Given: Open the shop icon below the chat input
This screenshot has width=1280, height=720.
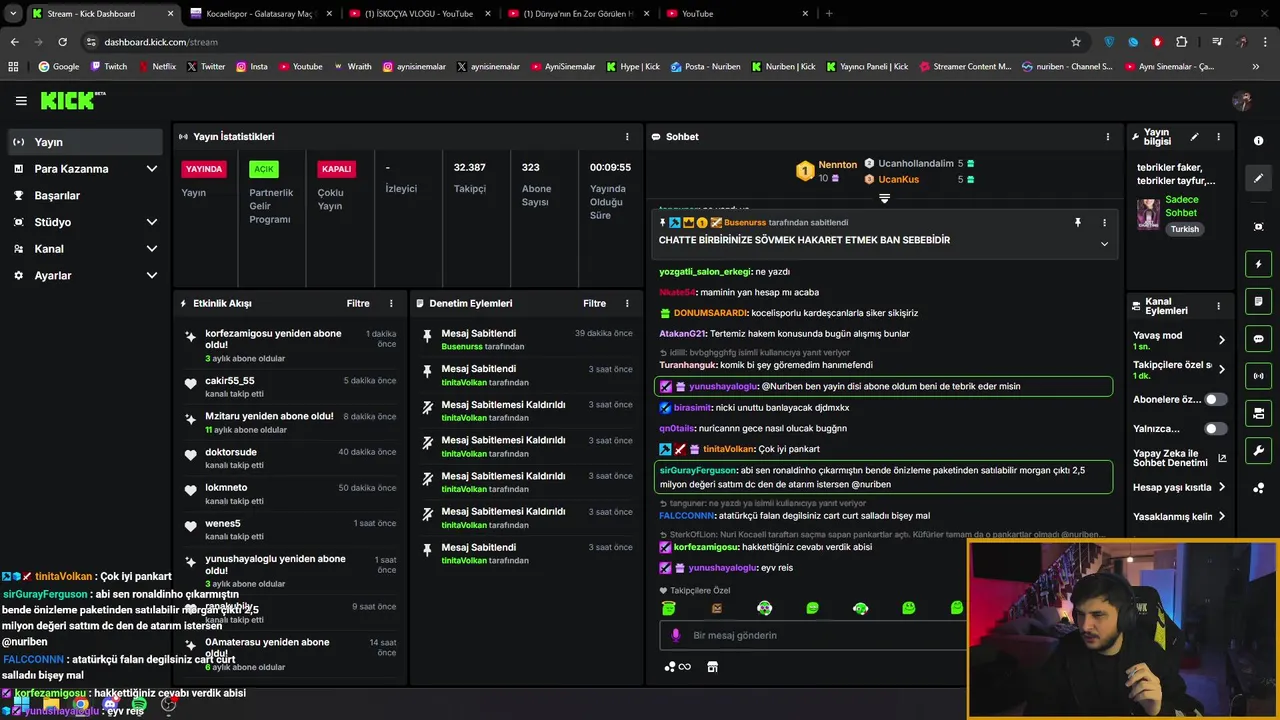Looking at the screenshot, I should [712, 667].
